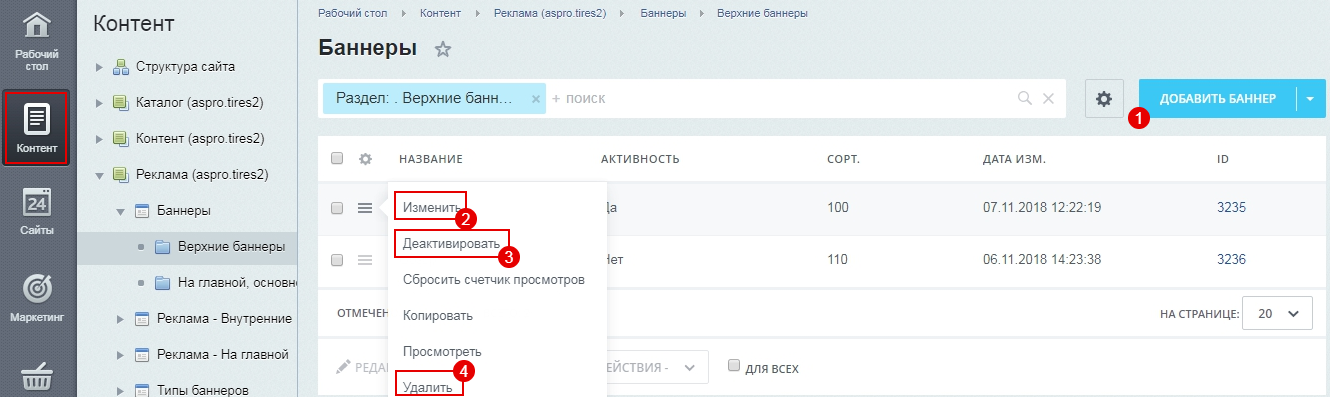Open the Сайты calendar icon section
The height and width of the screenshot is (397, 1330).
37,212
